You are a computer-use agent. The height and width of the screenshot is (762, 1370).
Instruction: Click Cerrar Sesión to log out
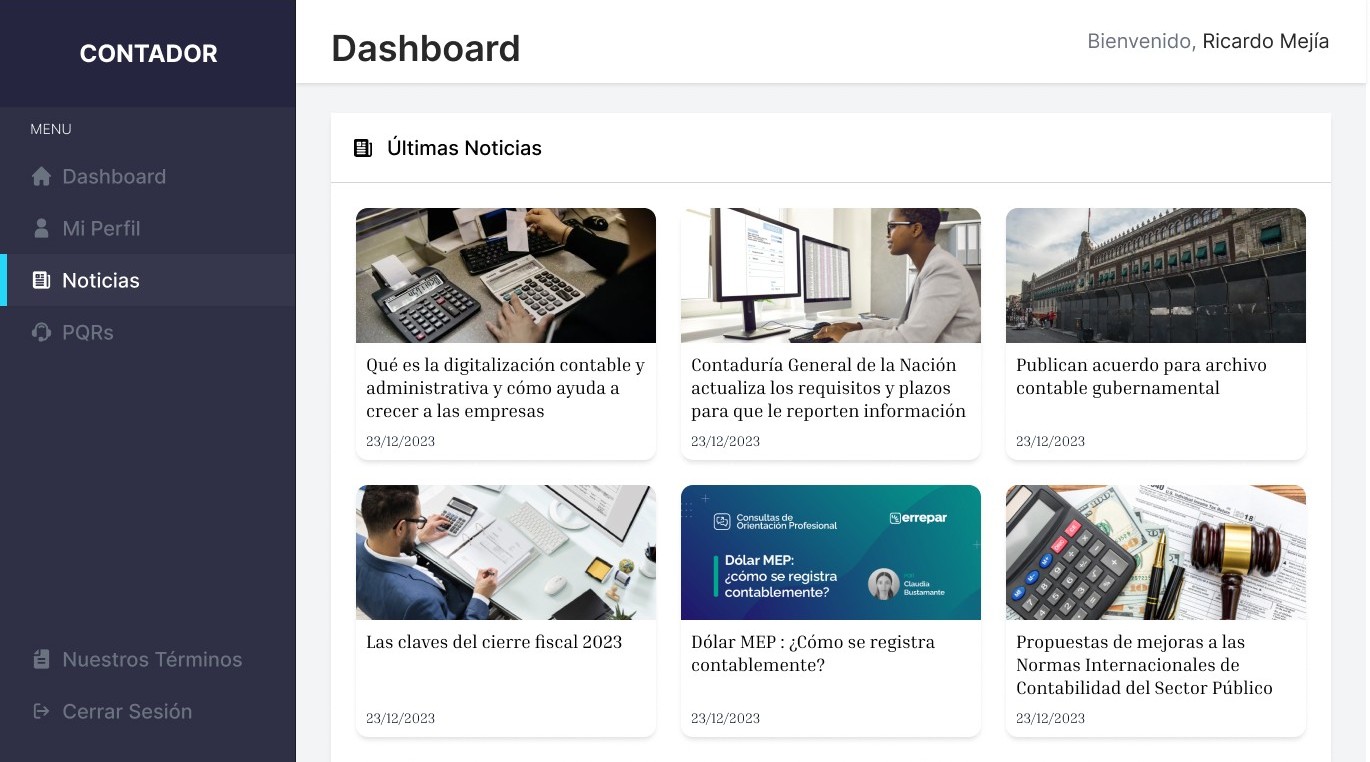coord(148,711)
